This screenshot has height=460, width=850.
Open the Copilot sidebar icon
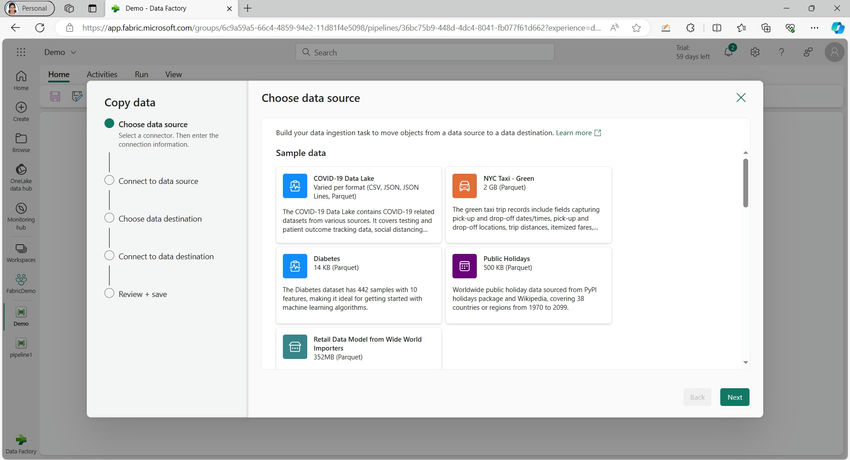pyautogui.click(x=838, y=28)
